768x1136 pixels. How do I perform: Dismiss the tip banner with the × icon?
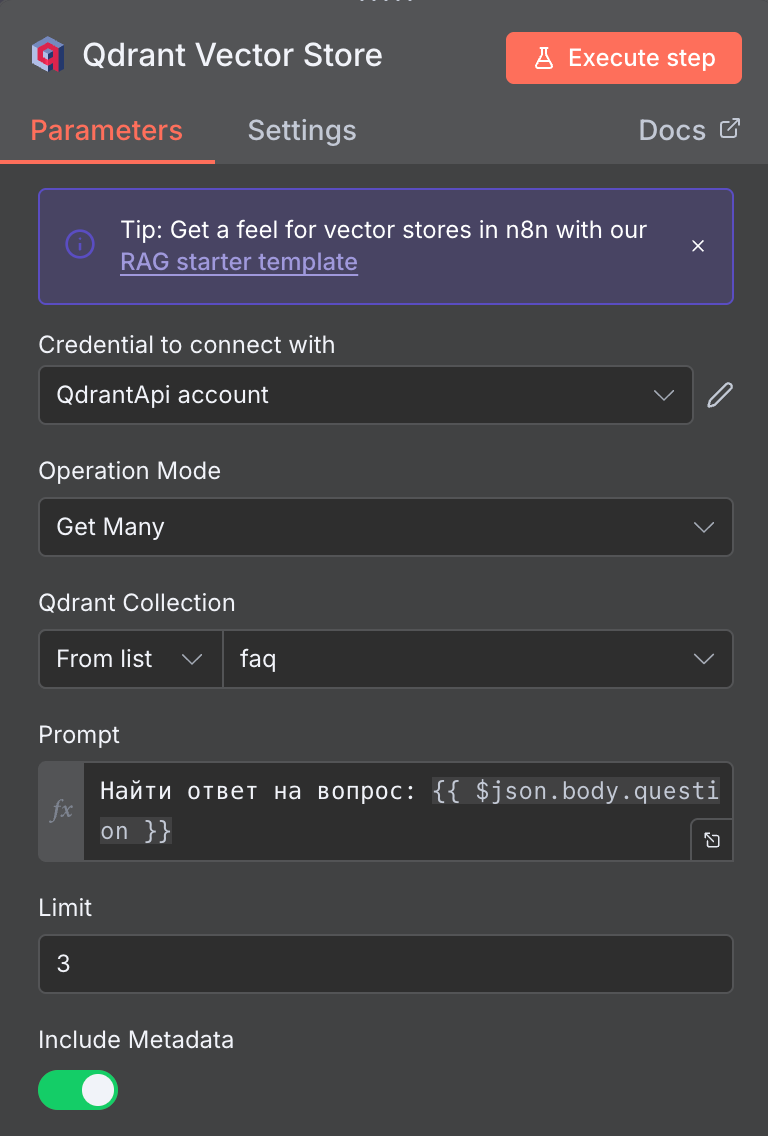(x=698, y=245)
